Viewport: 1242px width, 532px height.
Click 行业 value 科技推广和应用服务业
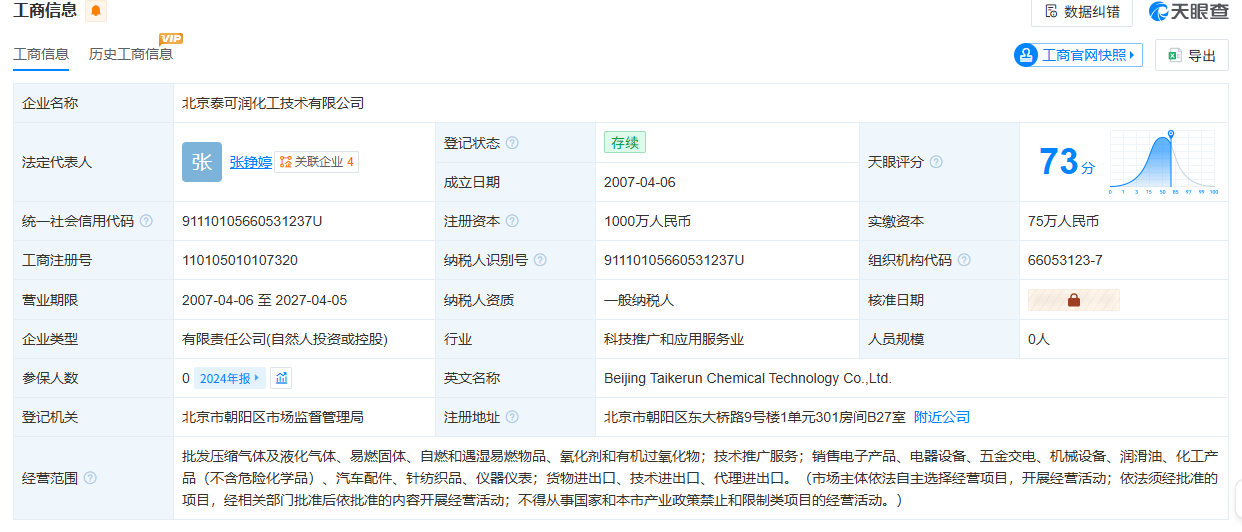pos(674,339)
